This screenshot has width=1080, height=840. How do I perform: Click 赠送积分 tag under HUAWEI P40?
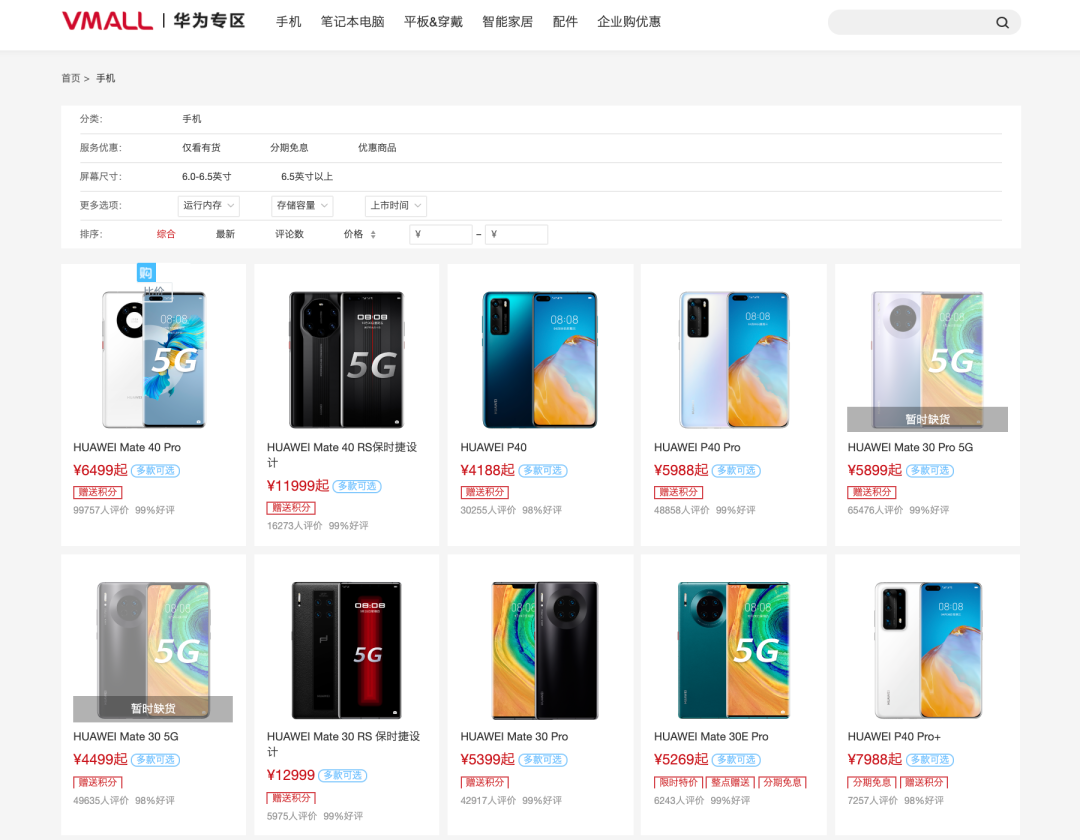(484, 492)
